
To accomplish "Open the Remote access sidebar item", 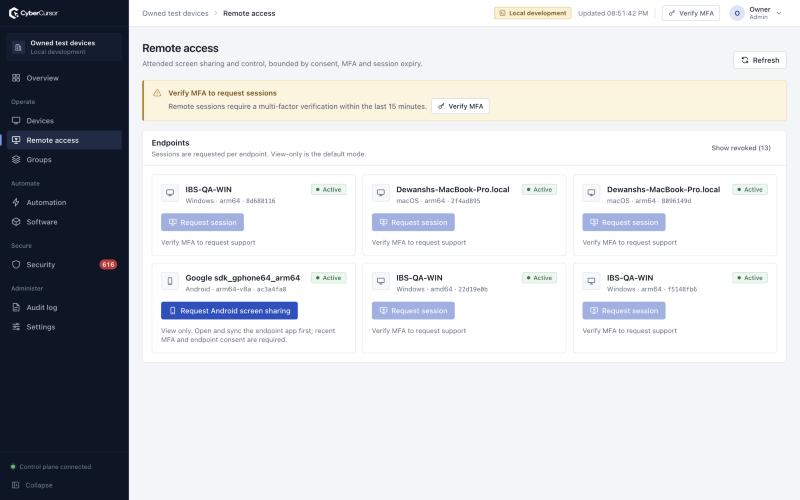I will click(x=64, y=140).
